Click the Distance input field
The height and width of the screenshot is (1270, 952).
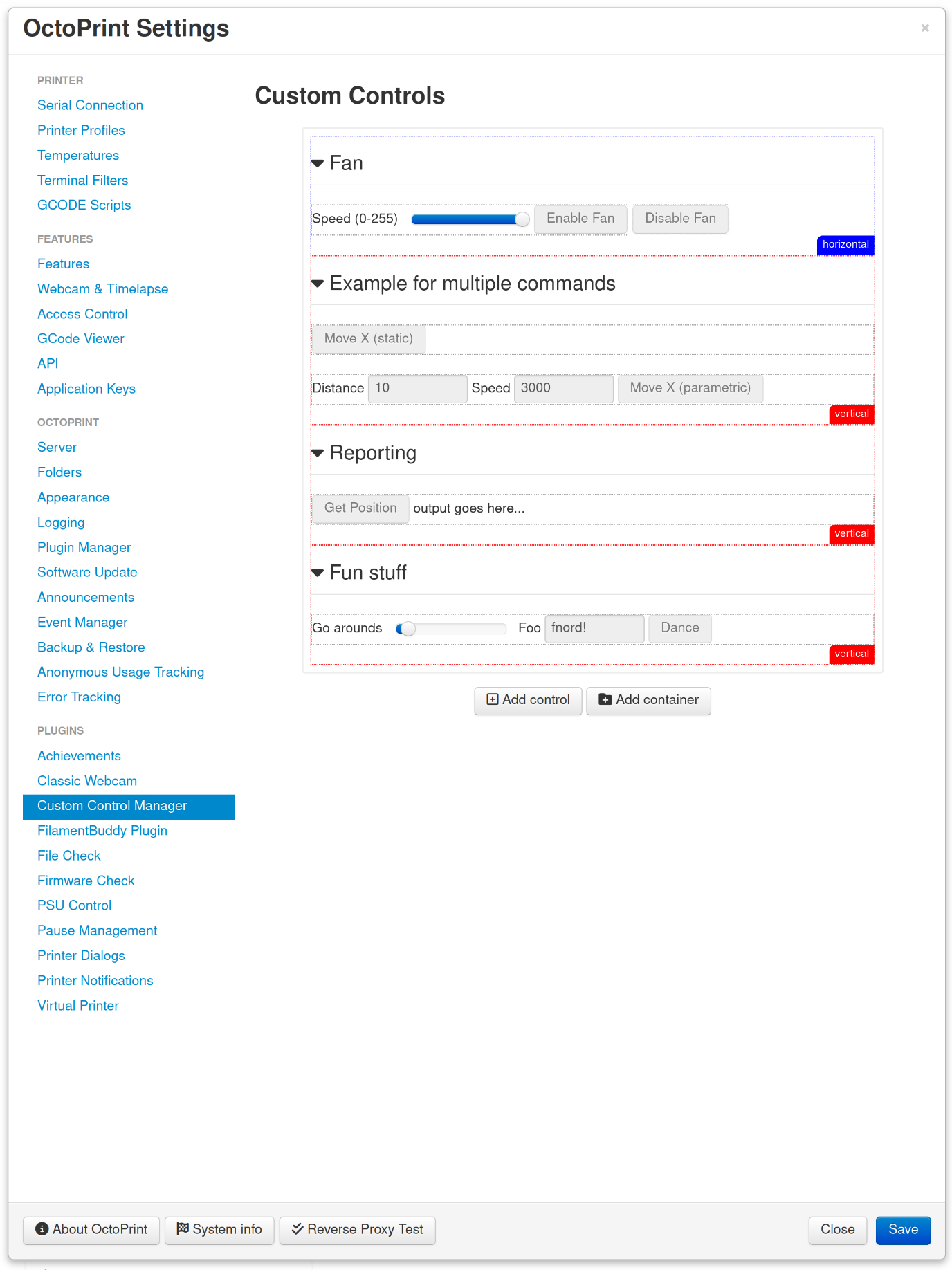point(417,388)
